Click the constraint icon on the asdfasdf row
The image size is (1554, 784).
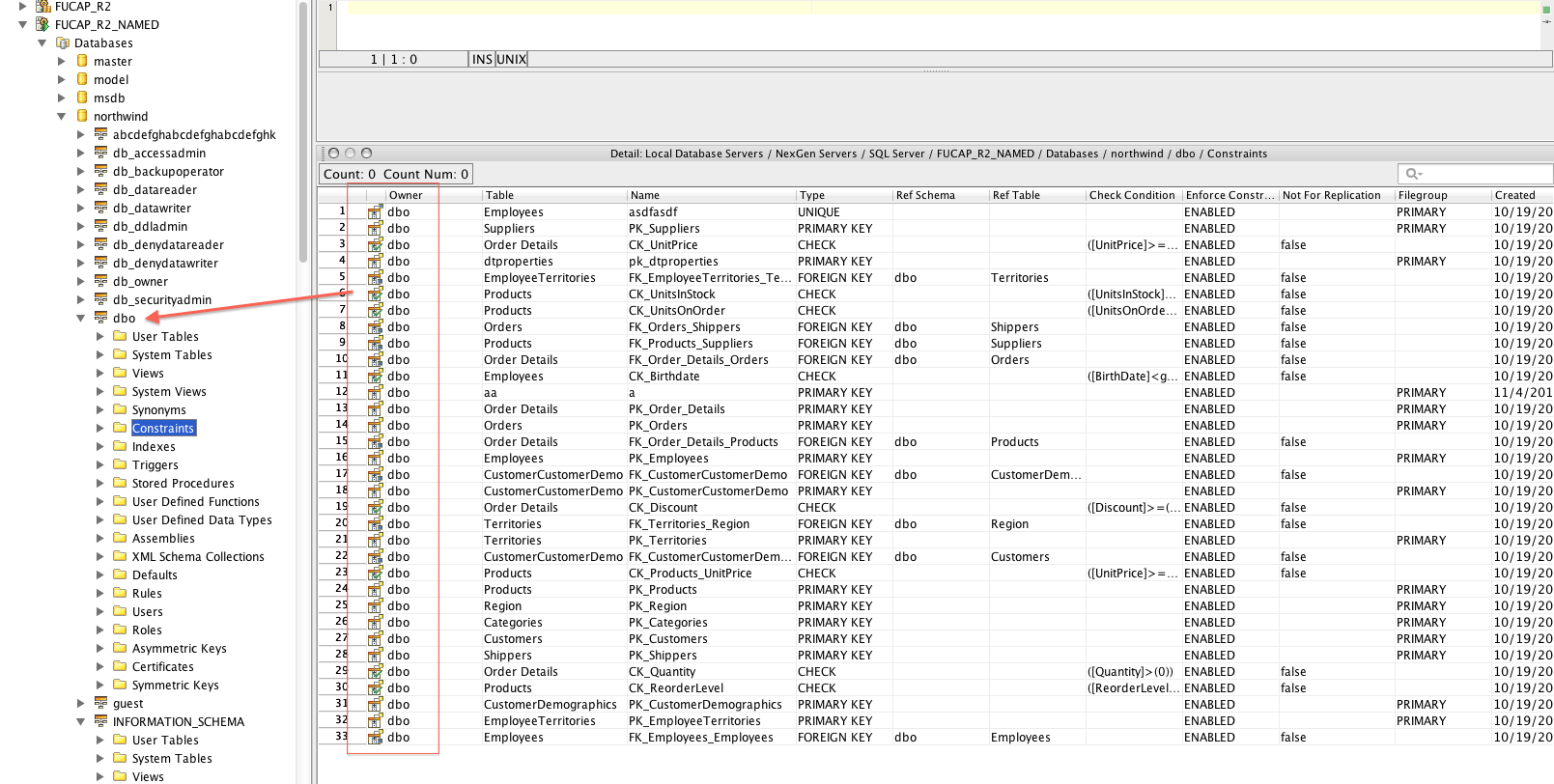pyautogui.click(x=375, y=211)
